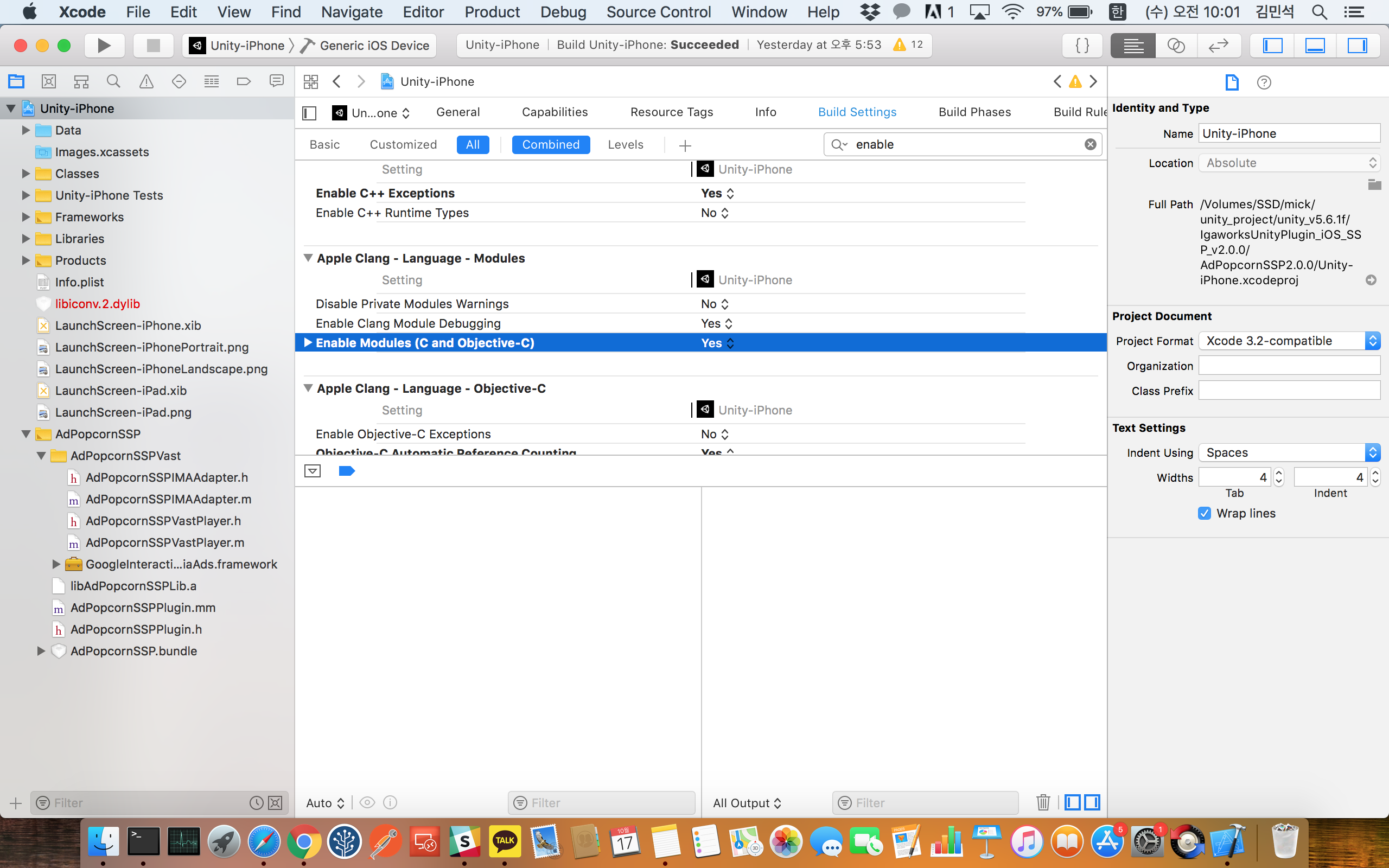
Task: Select AdPopcornSSPPlugin.mm file
Action: click(x=143, y=608)
